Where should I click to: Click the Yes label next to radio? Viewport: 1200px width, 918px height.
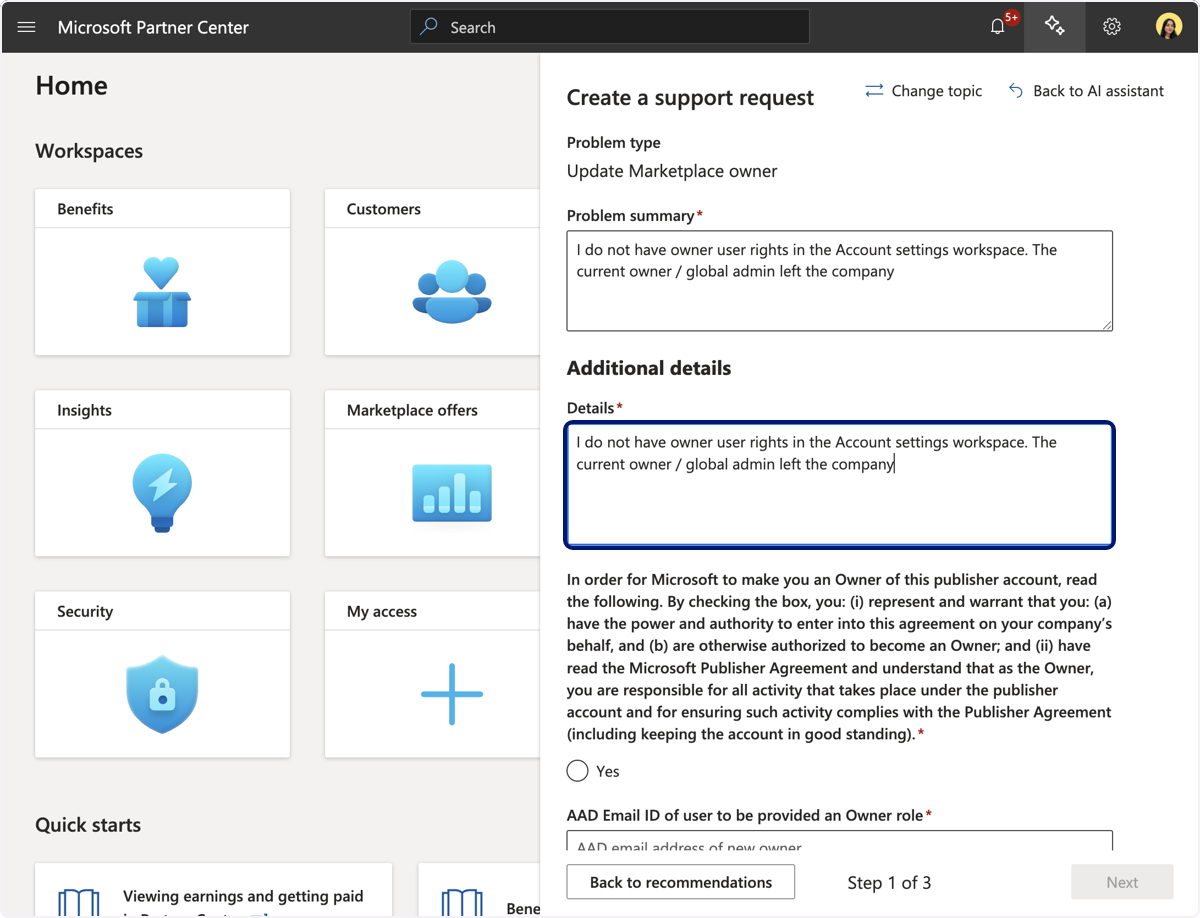tap(608, 771)
